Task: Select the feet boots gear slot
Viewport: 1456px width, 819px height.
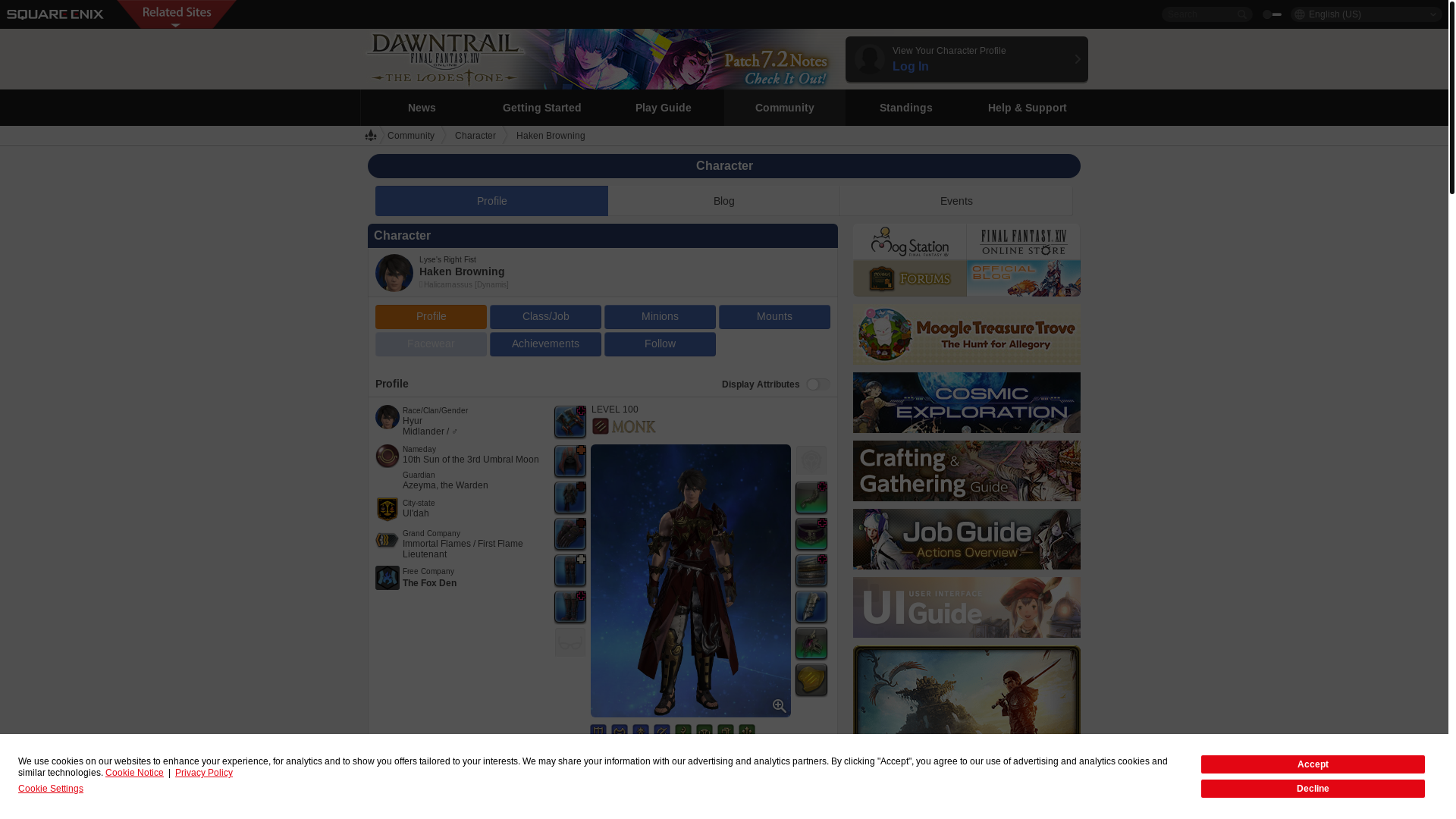Action: pyautogui.click(x=570, y=607)
